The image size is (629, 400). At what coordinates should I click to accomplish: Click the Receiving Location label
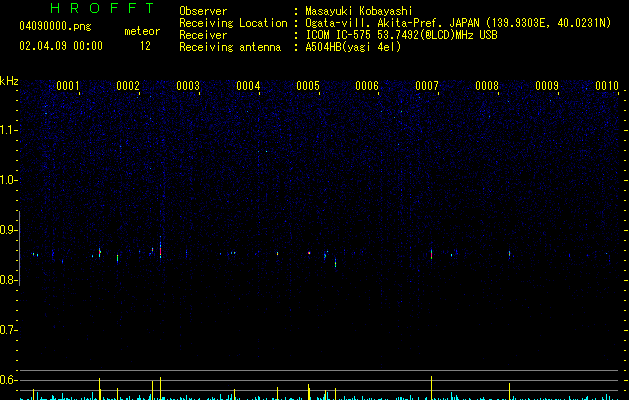pos(233,23)
